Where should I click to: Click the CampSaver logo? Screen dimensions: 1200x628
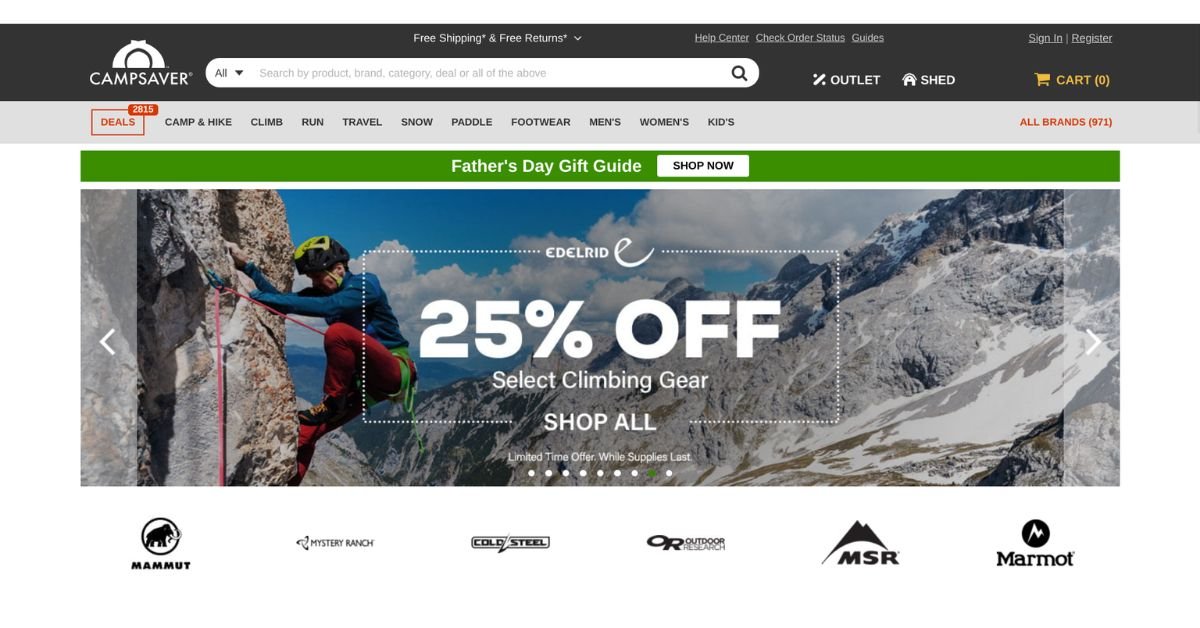point(140,64)
